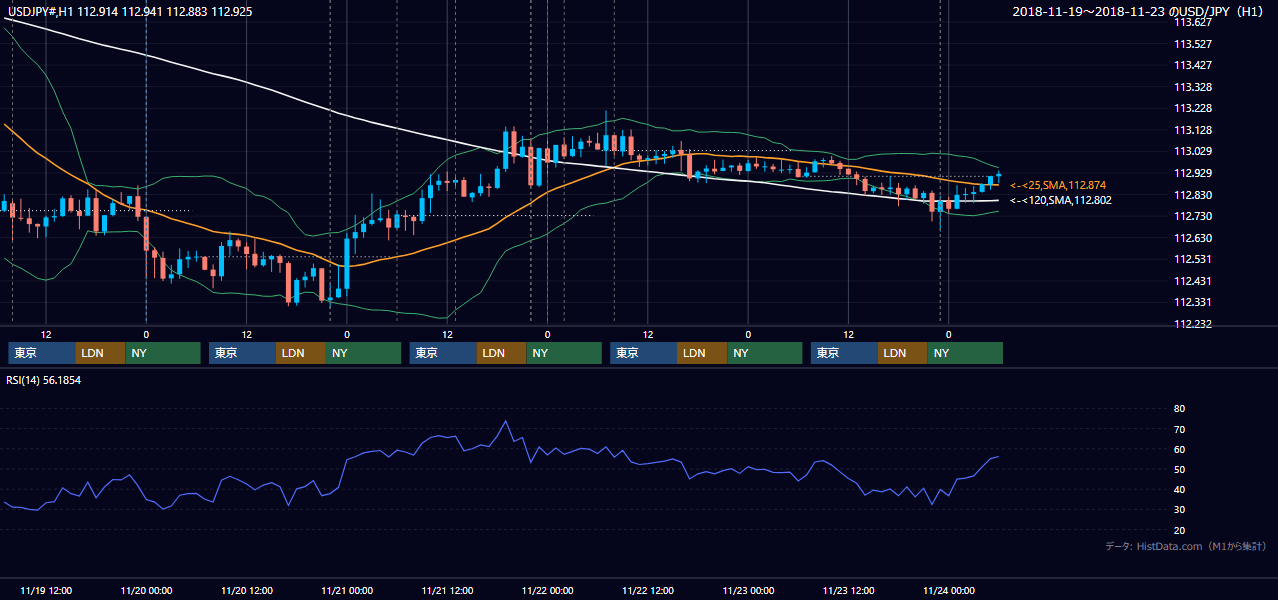
Task: Click the 25 SMA label 112.874
Action: point(1058,185)
